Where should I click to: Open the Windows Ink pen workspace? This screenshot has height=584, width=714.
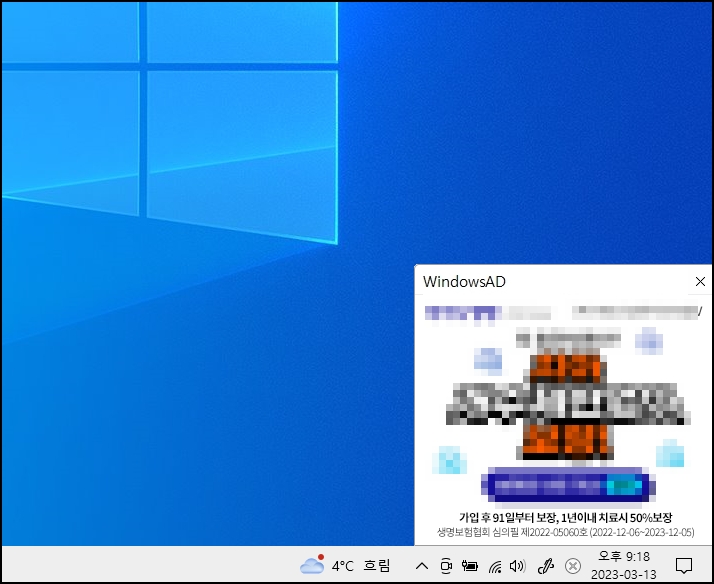(545, 566)
